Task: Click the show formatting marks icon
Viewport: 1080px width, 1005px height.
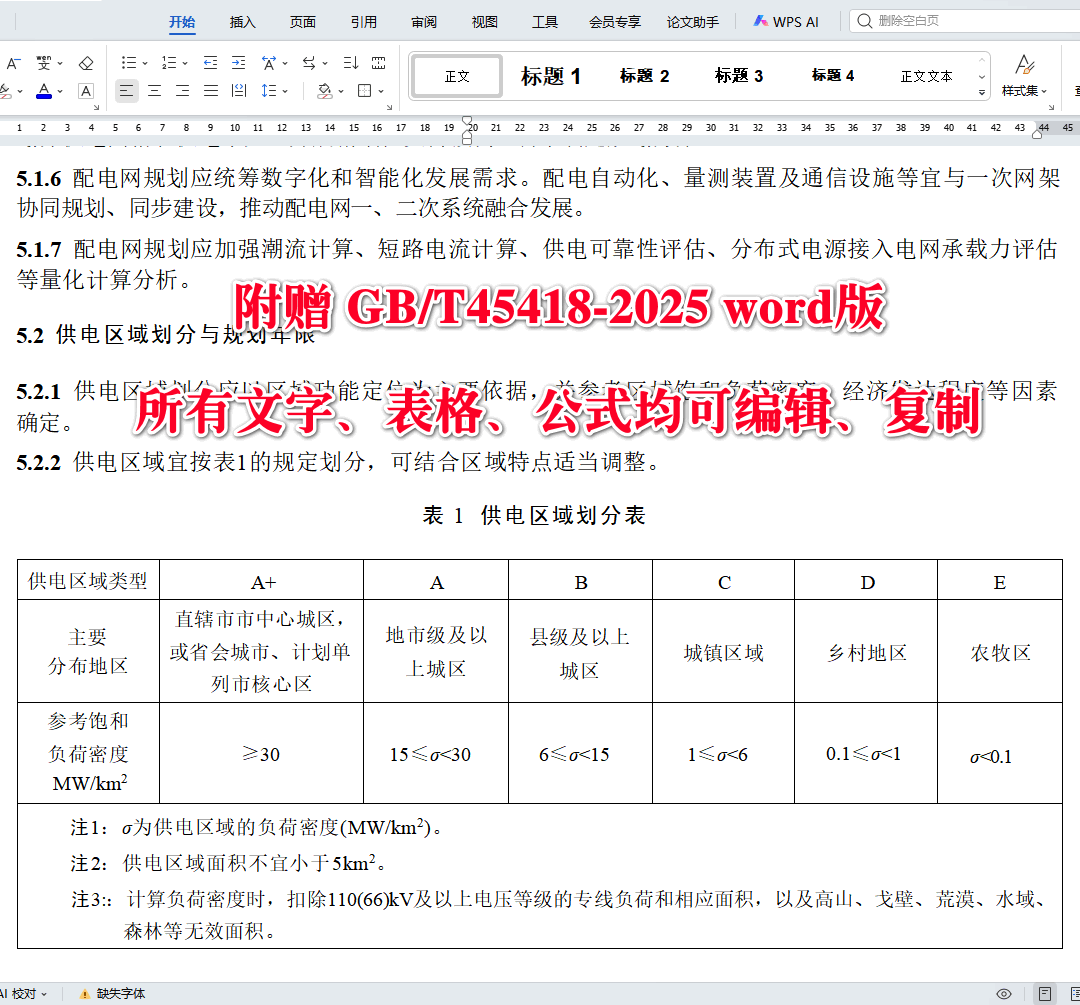Action: pos(379,63)
